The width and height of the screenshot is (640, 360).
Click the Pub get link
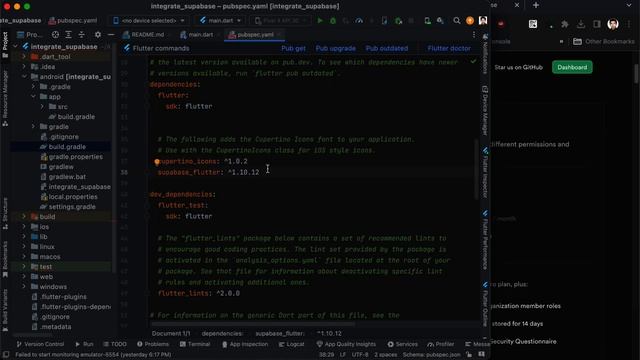coord(293,48)
